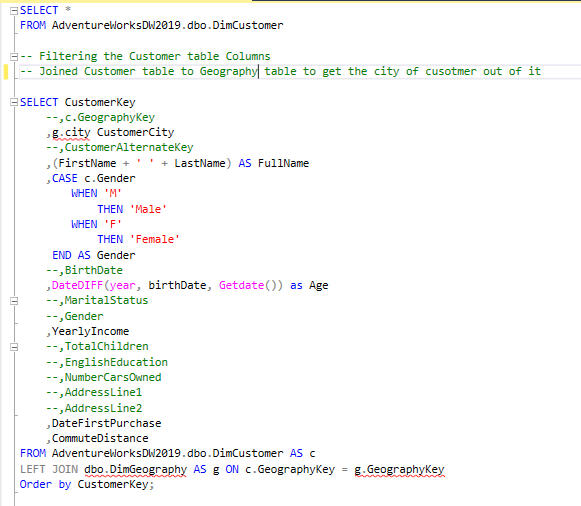Click the yellow change marker in margin
The width and height of the screenshot is (581, 506).
(6, 71)
